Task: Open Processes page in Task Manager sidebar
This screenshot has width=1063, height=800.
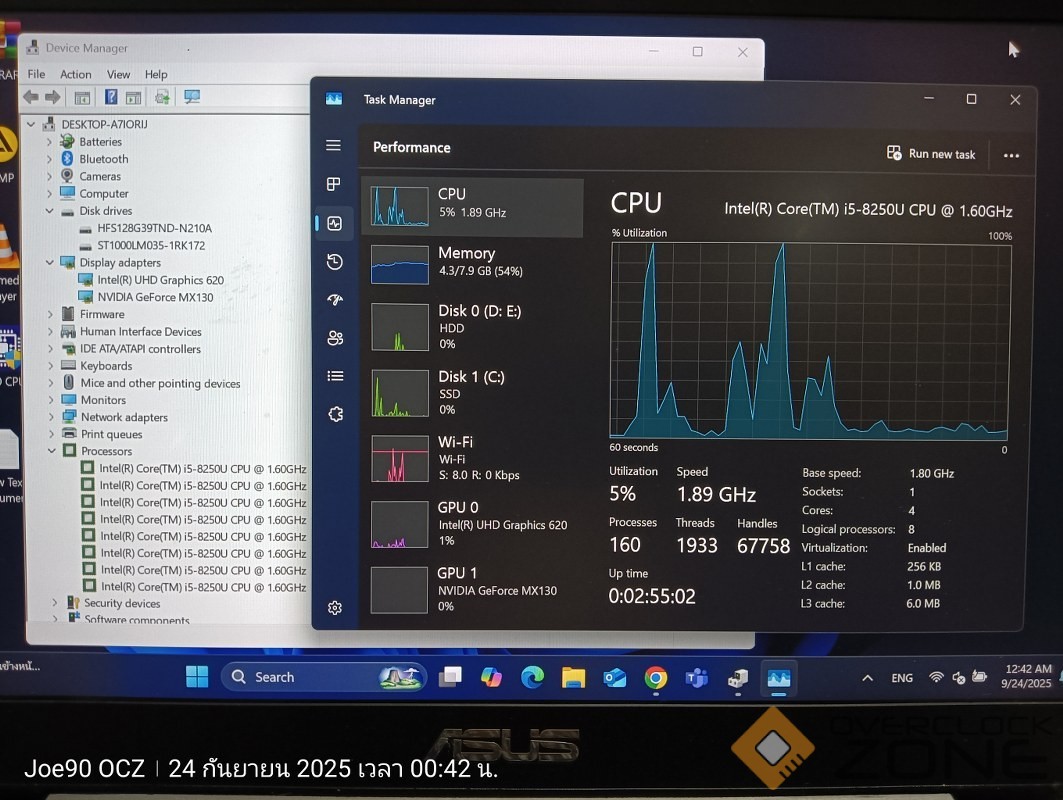Action: [x=334, y=184]
